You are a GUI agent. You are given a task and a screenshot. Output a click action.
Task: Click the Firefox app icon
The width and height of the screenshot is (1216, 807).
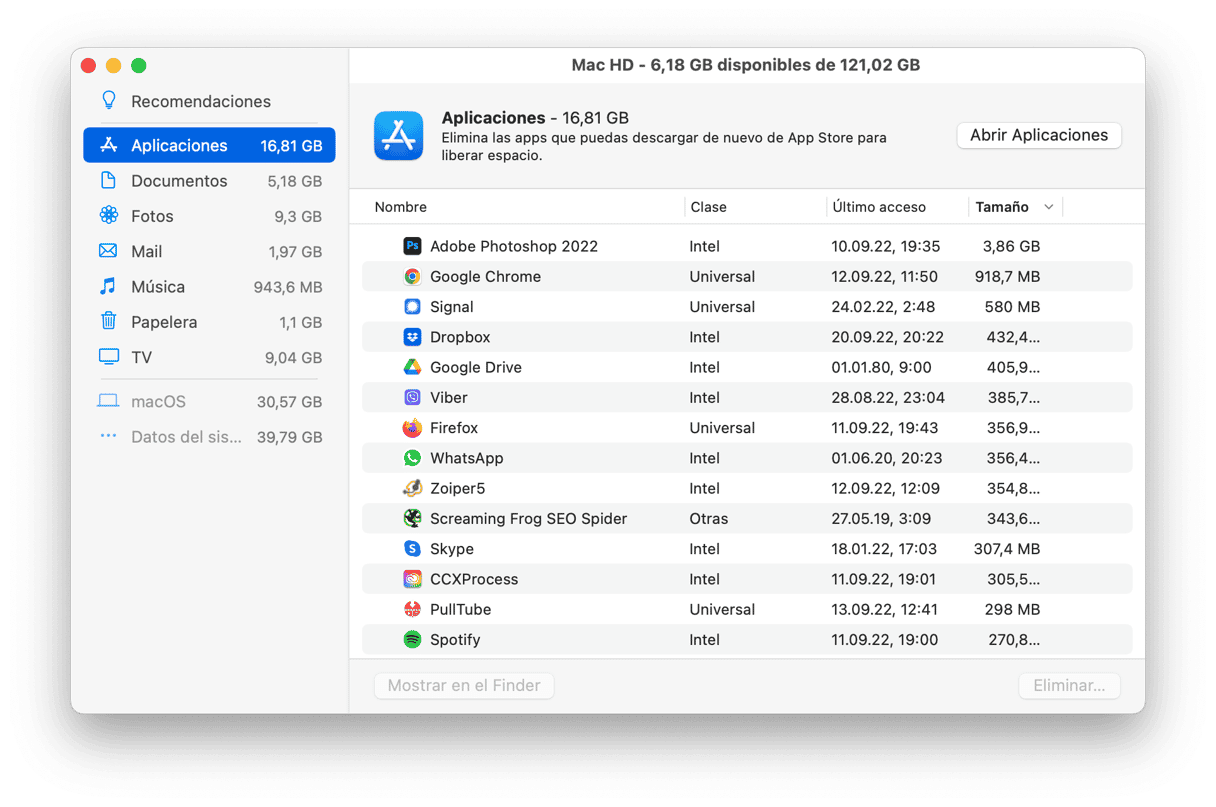[412, 428]
